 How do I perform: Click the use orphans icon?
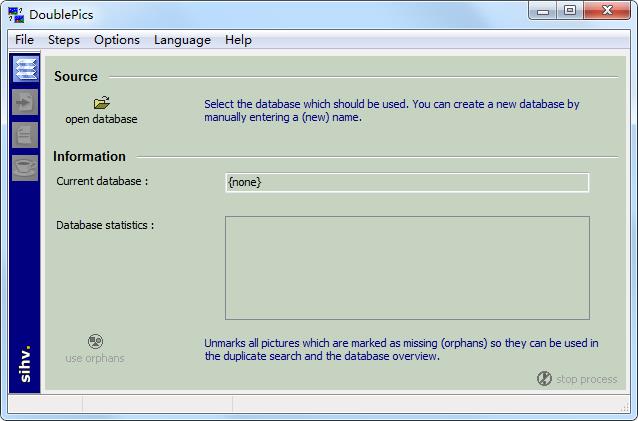coord(95,341)
